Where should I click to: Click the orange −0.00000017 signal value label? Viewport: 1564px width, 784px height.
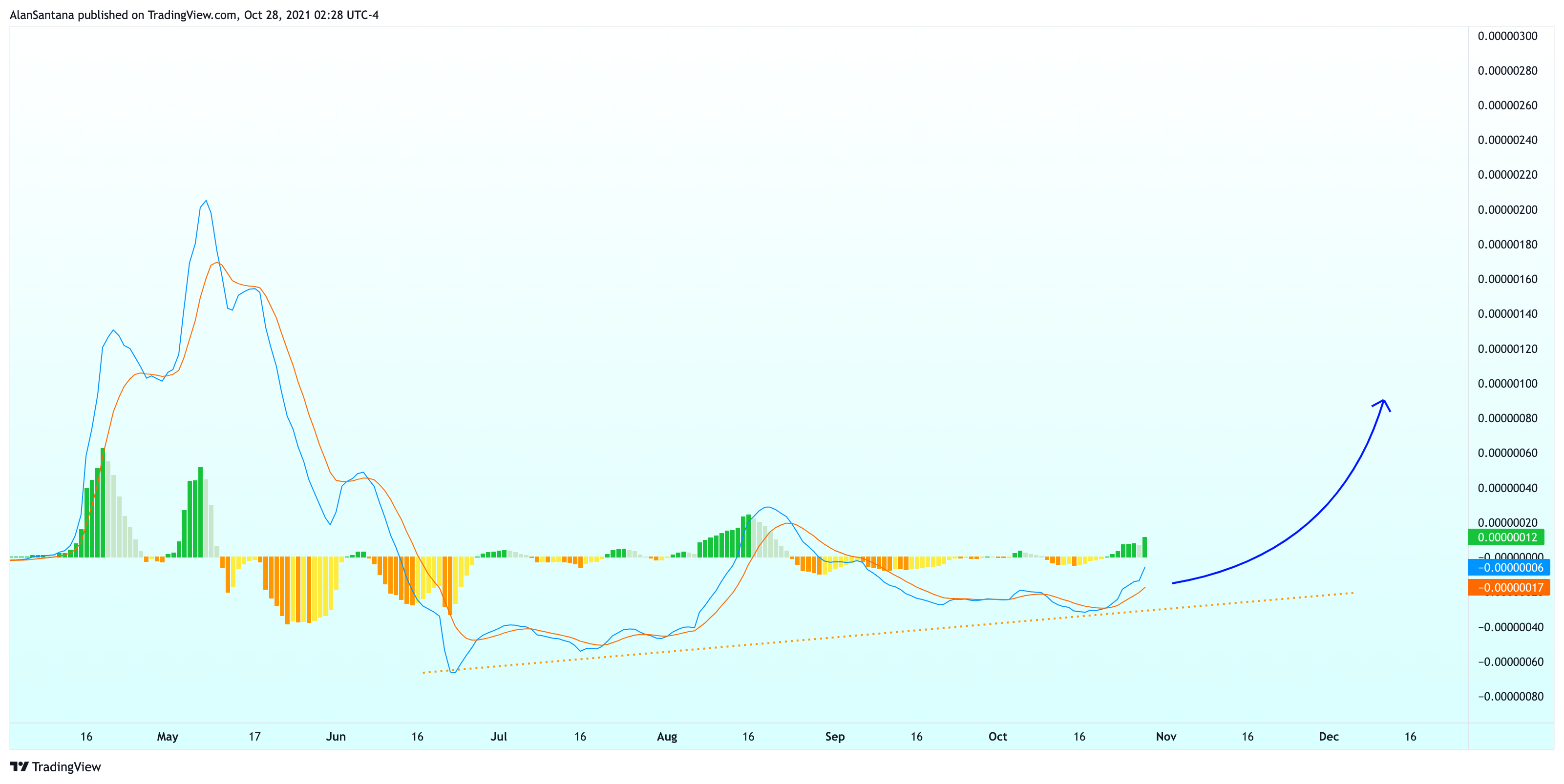click(1509, 587)
